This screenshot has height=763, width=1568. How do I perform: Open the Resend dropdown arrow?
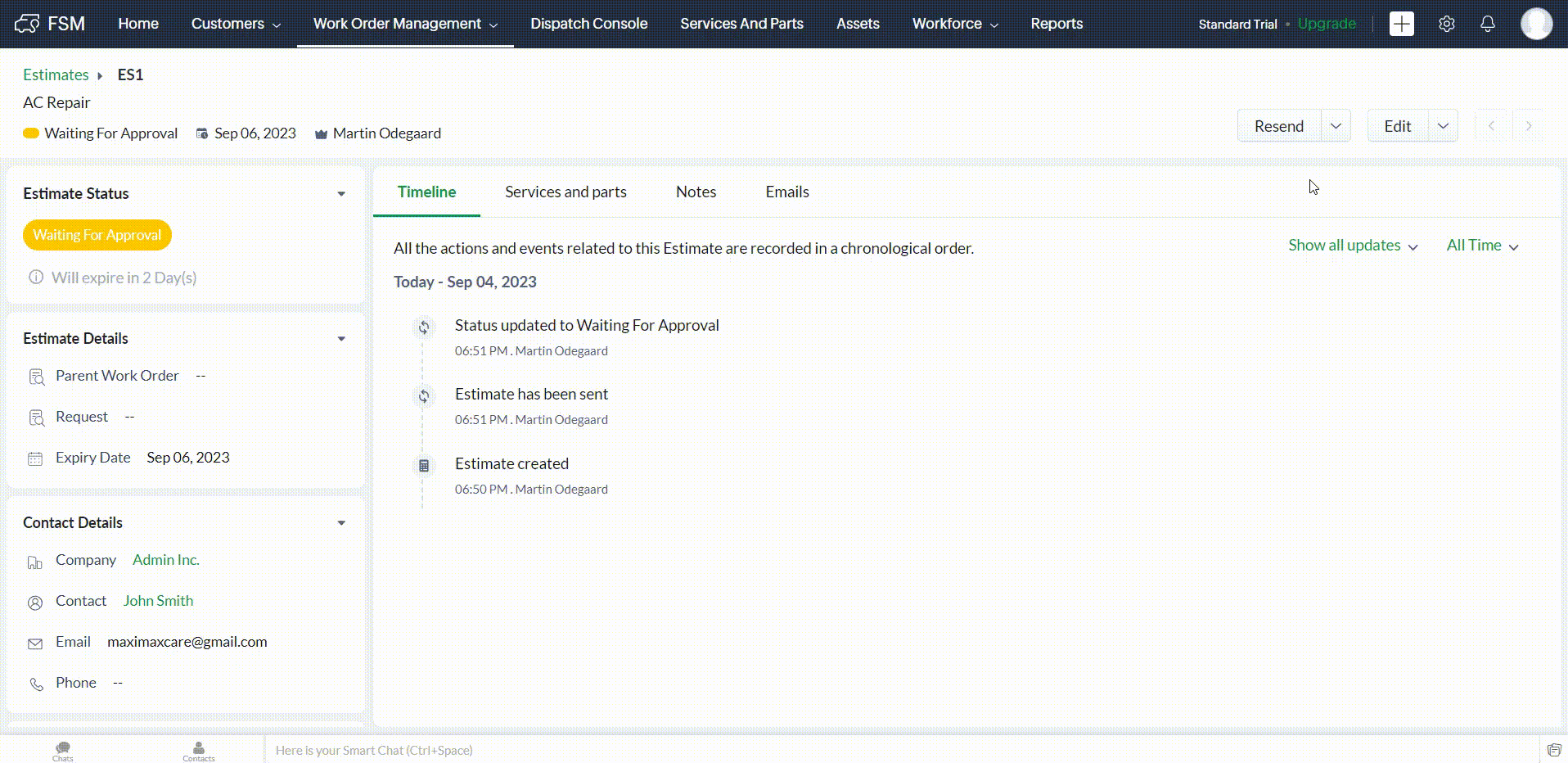pyautogui.click(x=1336, y=126)
